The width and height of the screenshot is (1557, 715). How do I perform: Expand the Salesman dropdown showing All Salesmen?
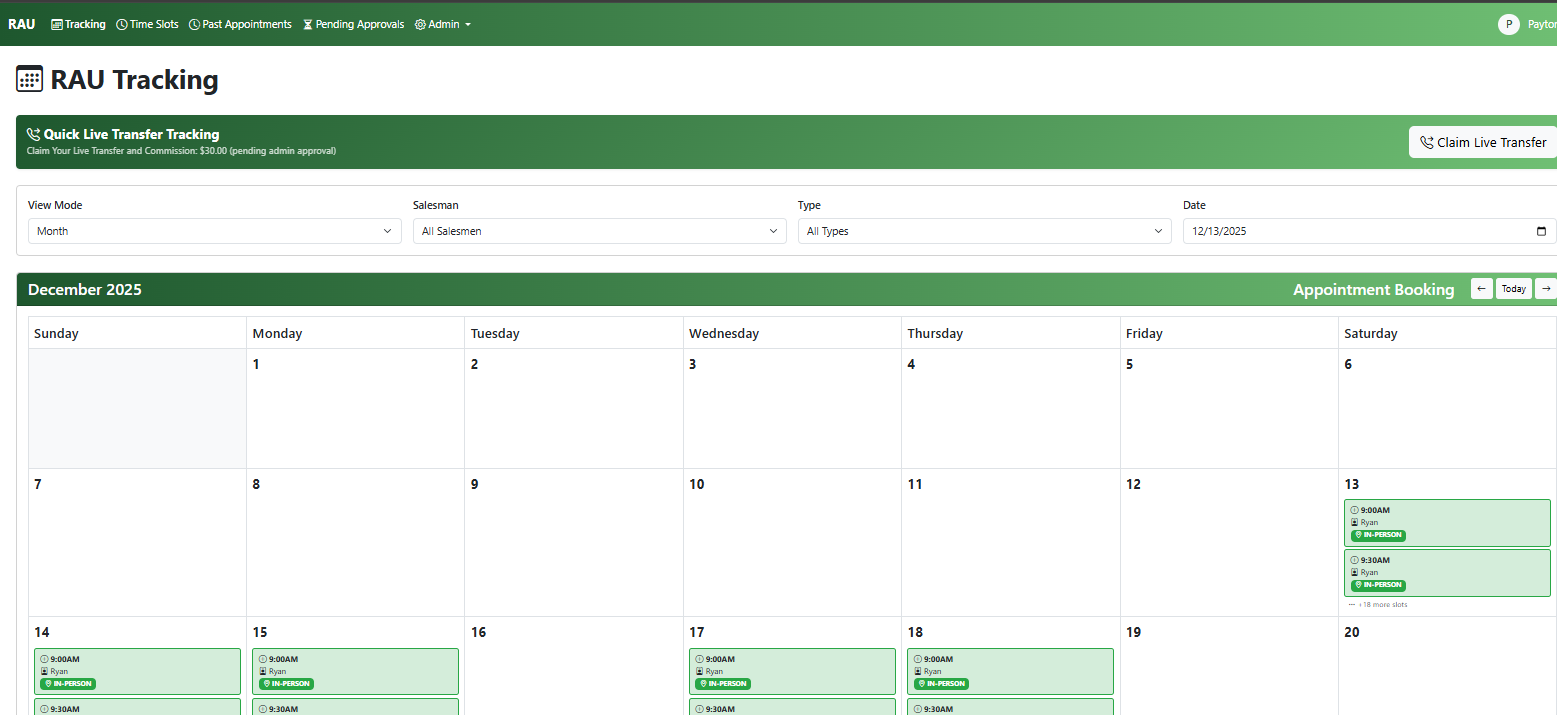pyautogui.click(x=599, y=231)
